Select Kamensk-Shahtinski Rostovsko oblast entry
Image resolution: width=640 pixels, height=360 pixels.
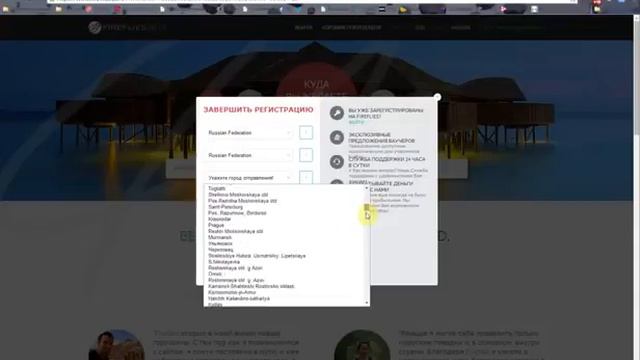coord(251,286)
